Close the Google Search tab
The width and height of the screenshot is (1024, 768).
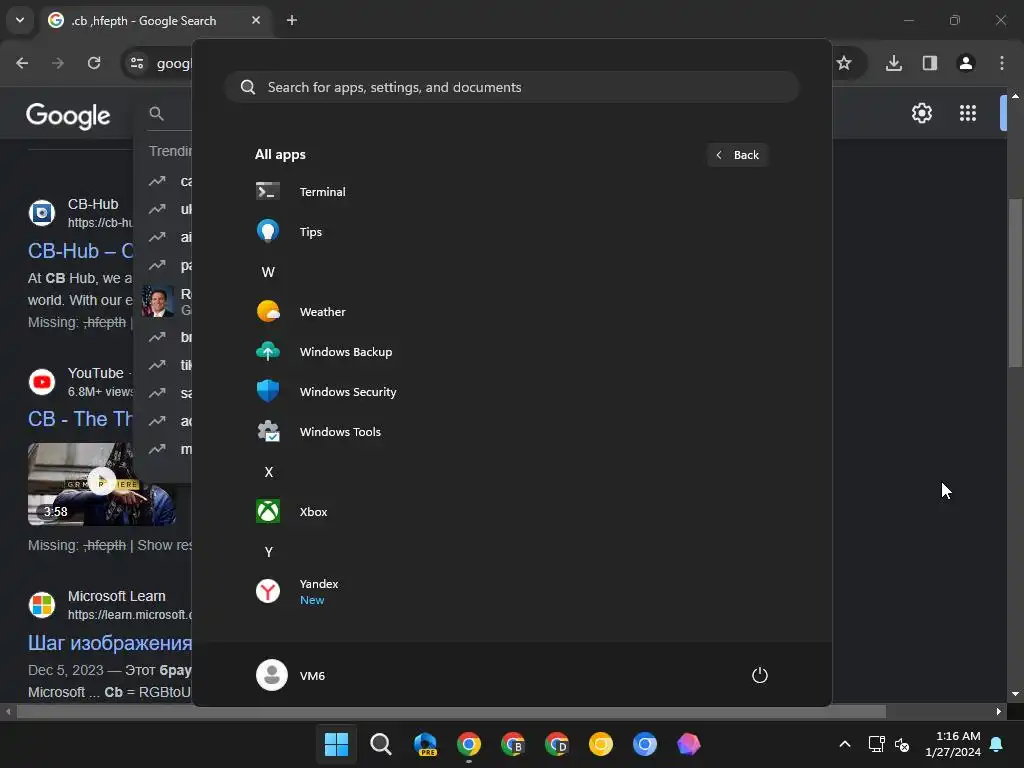(x=256, y=20)
